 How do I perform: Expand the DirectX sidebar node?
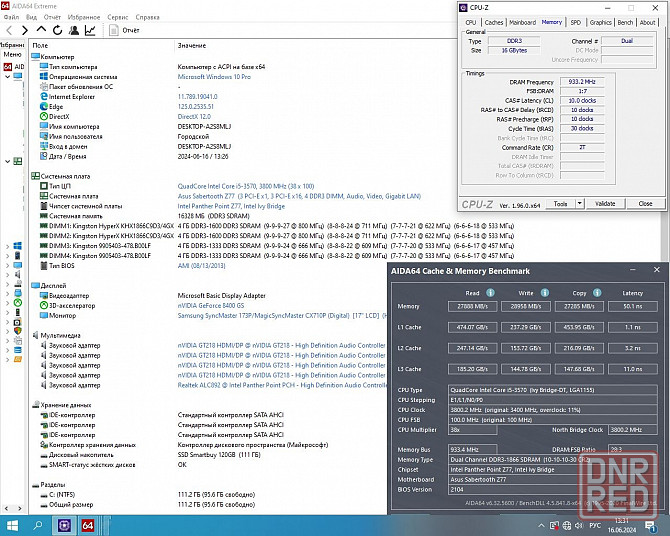tap(7, 303)
